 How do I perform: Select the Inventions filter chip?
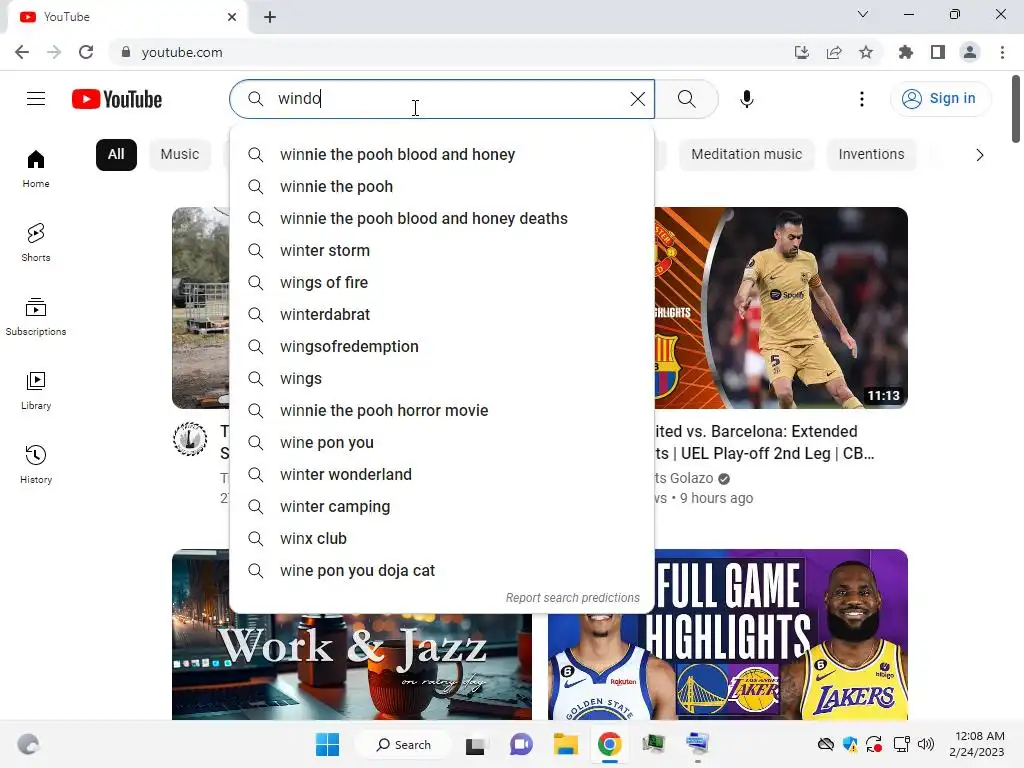click(871, 155)
